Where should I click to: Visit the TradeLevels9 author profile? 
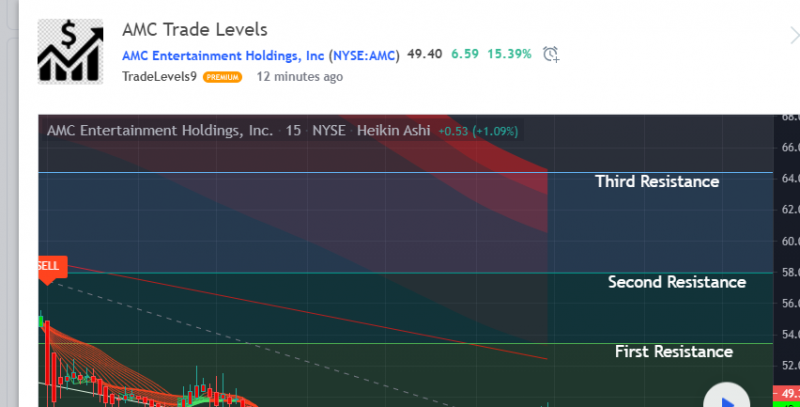tap(159, 77)
